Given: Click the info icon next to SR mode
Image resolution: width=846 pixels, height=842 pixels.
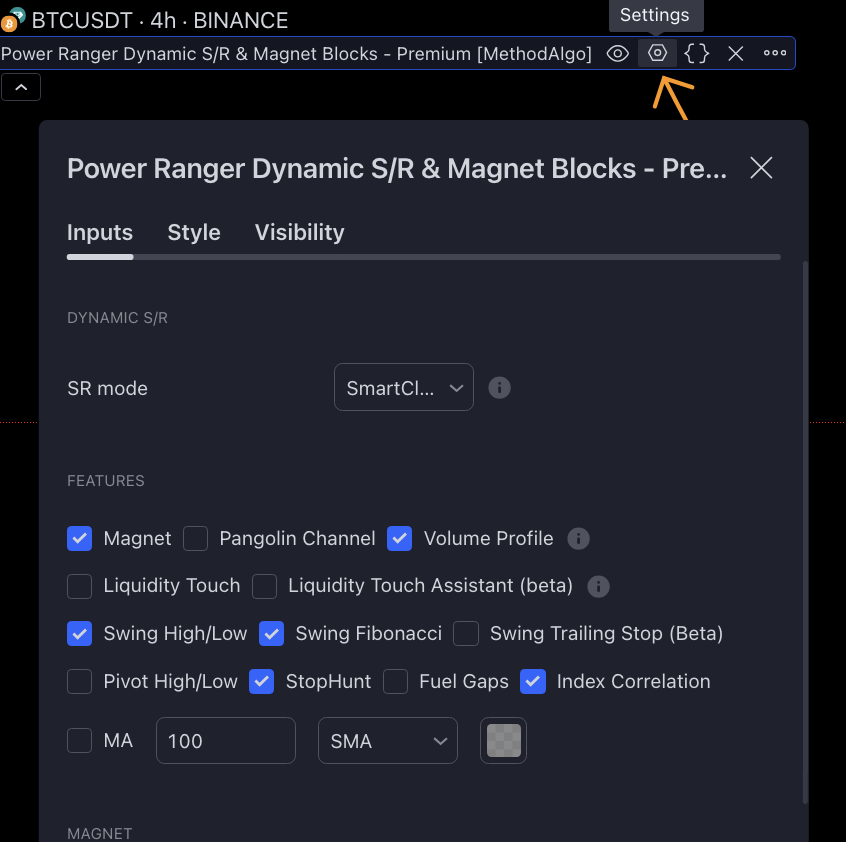Looking at the screenshot, I should pos(500,387).
